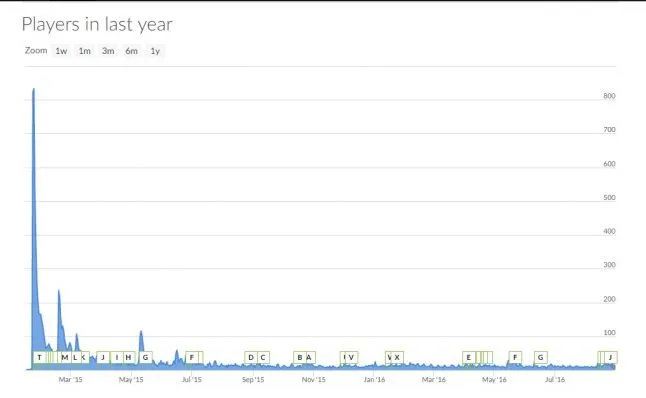Open the H event flag
The width and height of the screenshot is (646, 398).
pyautogui.click(x=128, y=357)
